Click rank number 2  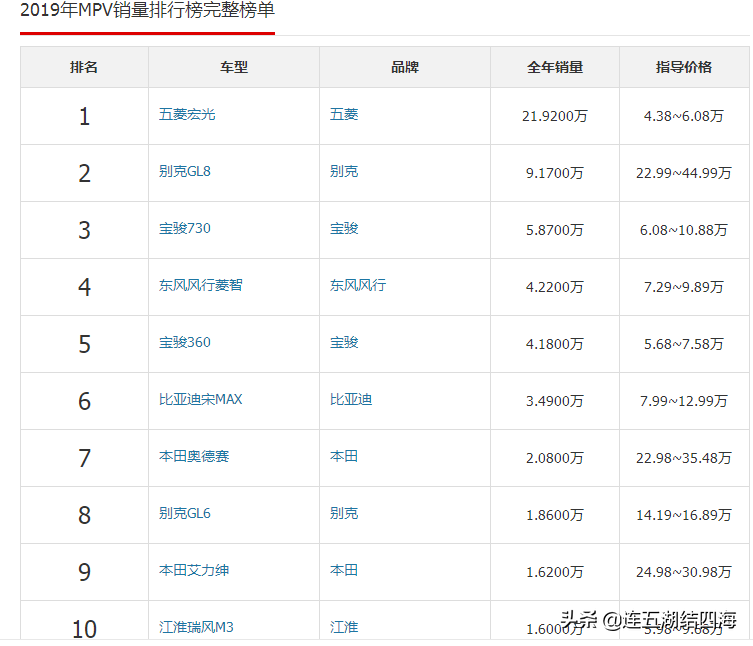pyautogui.click(x=85, y=173)
